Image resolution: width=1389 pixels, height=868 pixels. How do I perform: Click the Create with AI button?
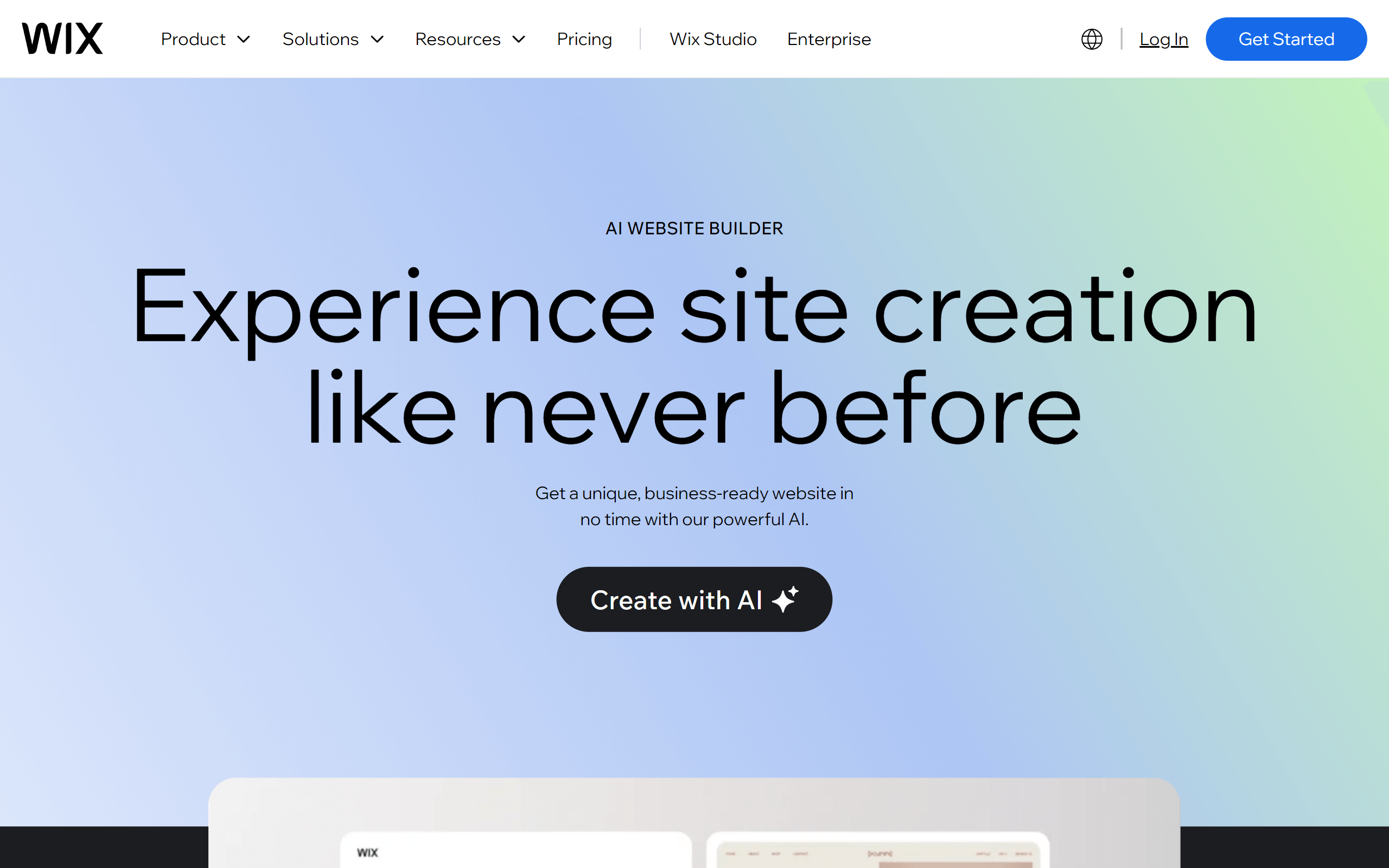[x=694, y=599]
